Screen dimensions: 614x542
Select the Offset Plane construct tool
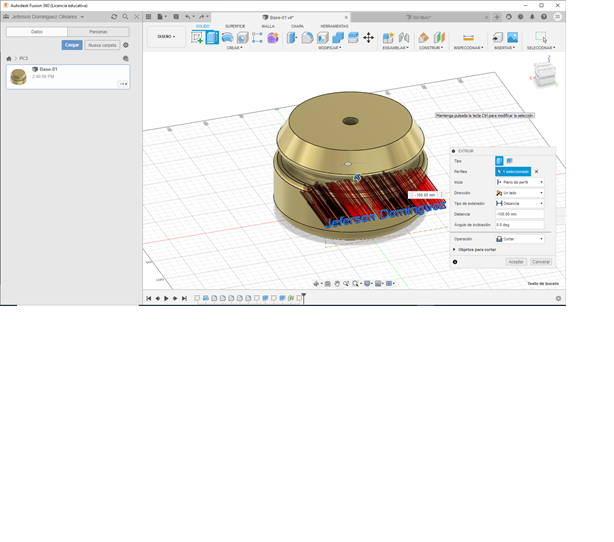point(424,38)
